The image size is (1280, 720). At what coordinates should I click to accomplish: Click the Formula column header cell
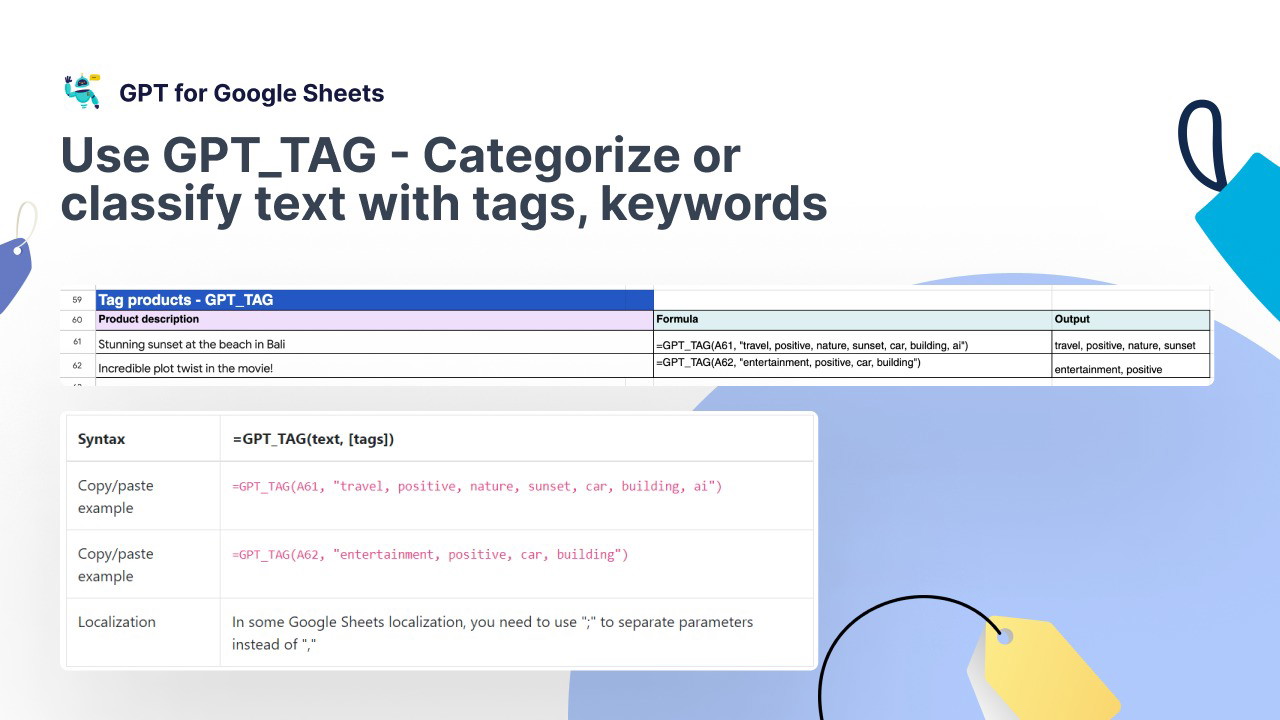(x=851, y=320)
